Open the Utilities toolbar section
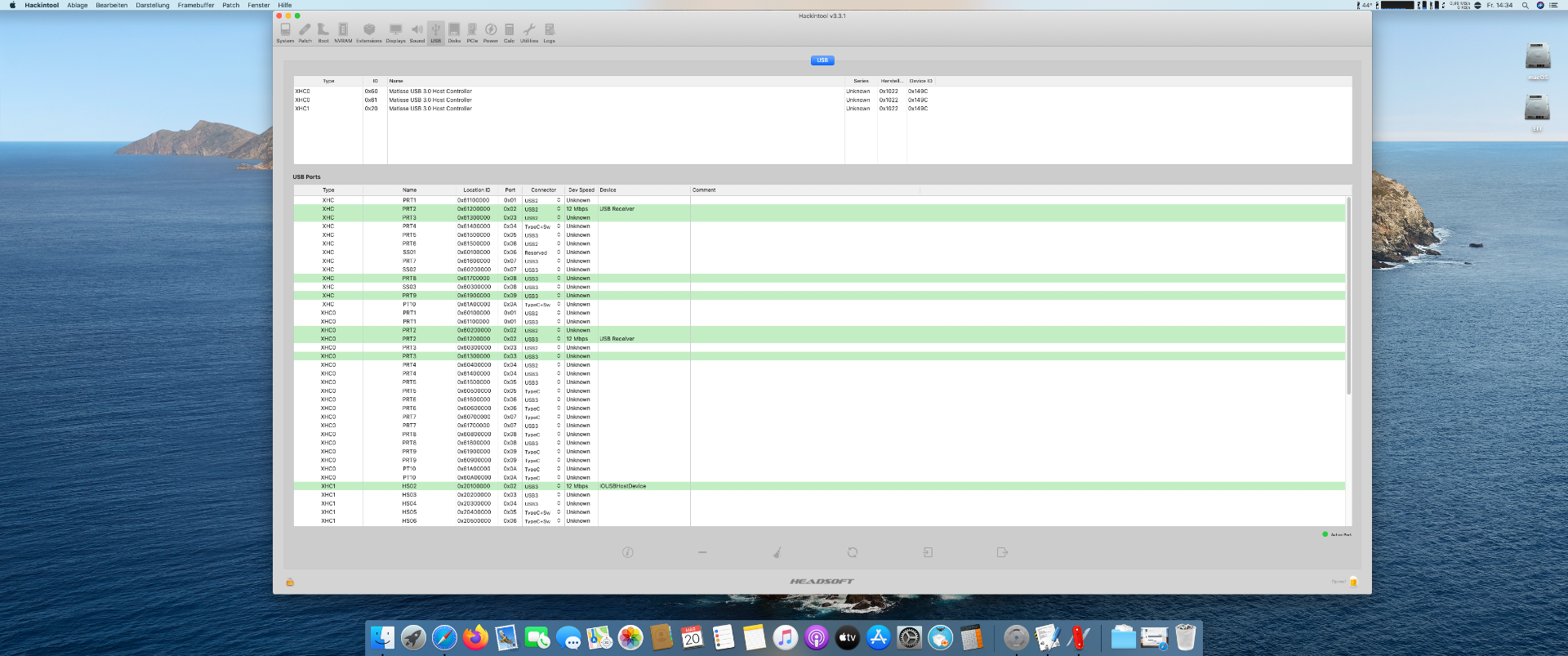Image resolution: width=1568 pixels, height=656 pixels. point(529,33)
